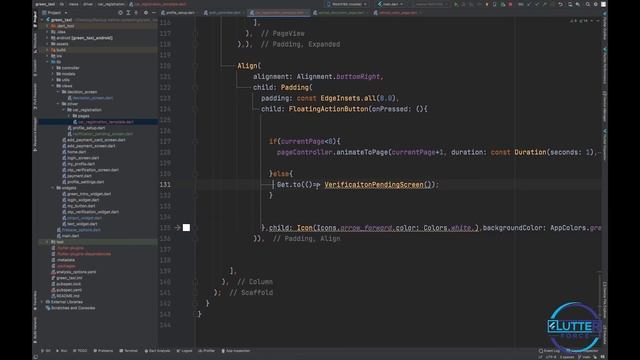Screen dimensions: 640x360
Task: Click the white color preview in gutter
Action: [186, 227]
